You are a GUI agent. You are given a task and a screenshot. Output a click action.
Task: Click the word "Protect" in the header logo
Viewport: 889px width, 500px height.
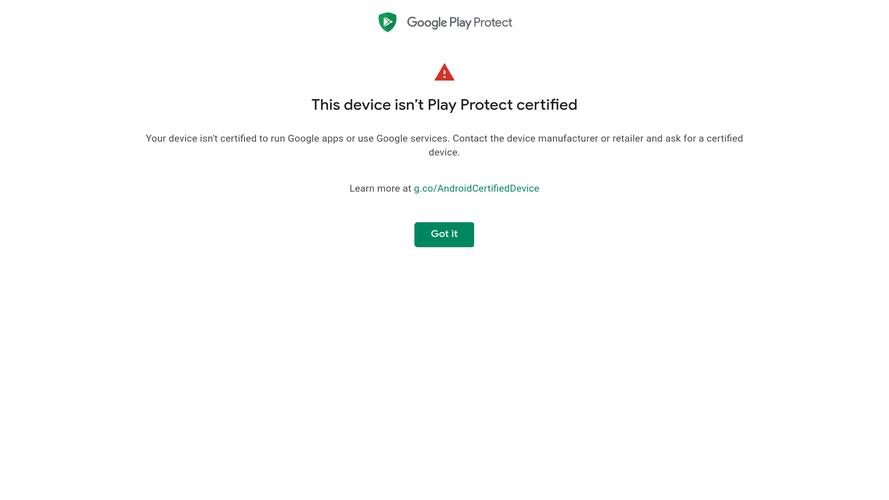click(x=494, y=22)
